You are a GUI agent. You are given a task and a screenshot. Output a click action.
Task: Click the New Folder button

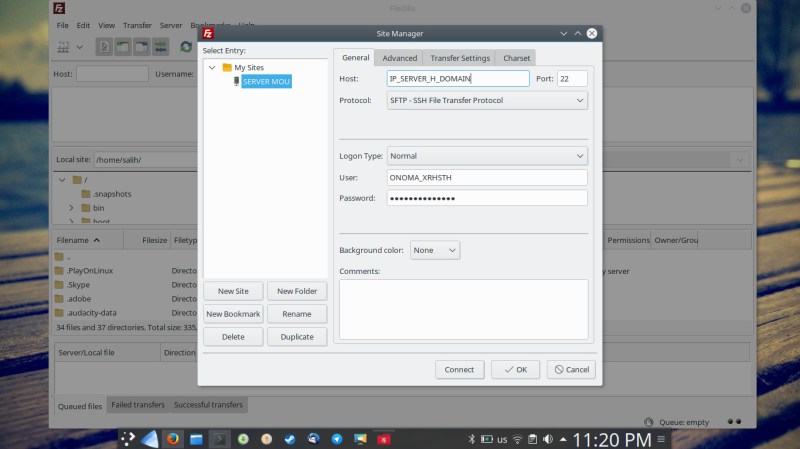(x=297, y=291)
